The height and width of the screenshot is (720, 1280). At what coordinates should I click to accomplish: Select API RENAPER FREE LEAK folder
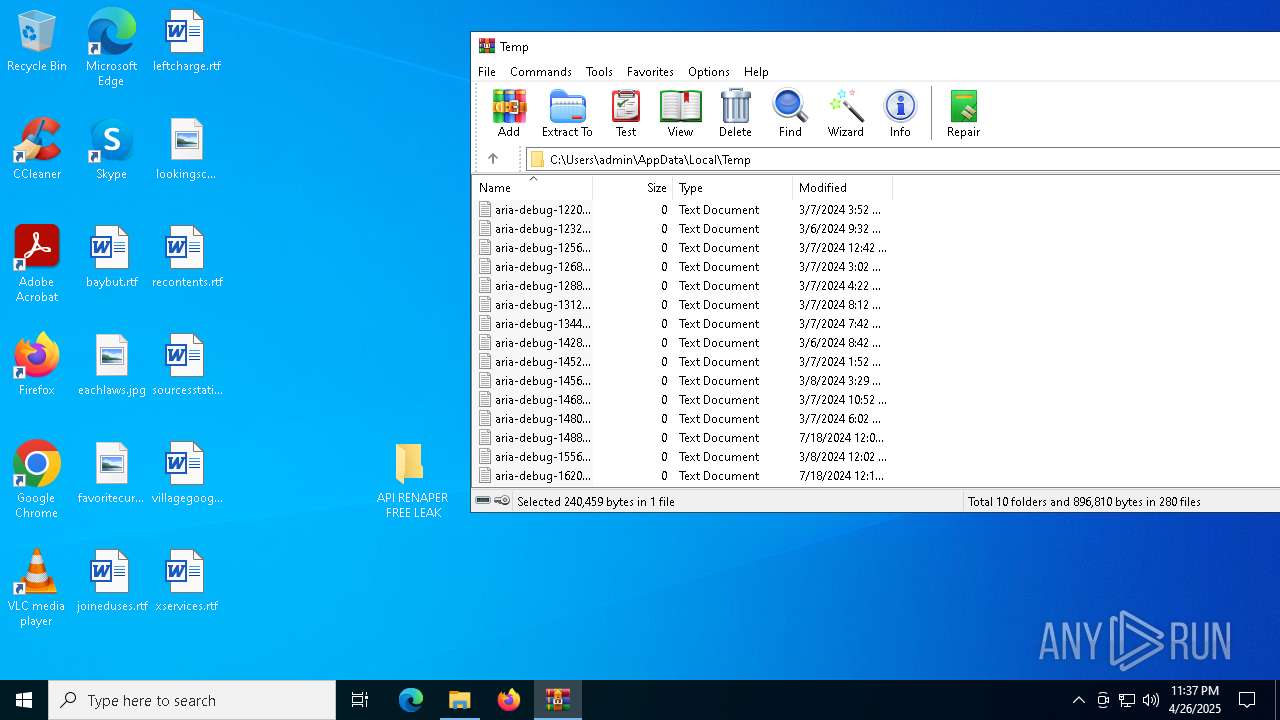pos(412,480)
